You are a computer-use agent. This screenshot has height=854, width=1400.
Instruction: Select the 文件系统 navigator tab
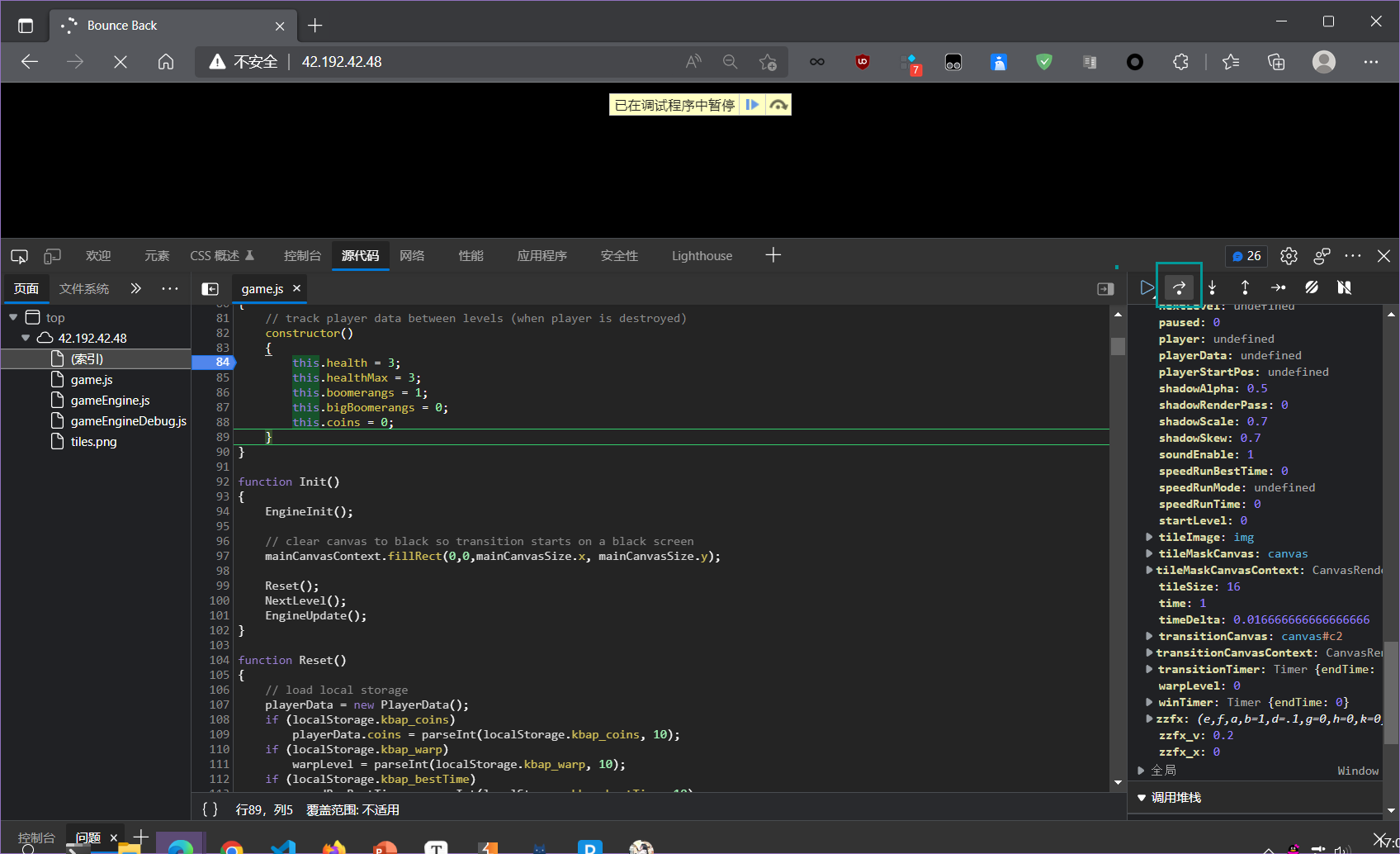pyautogui.click(x=84, y=288)
